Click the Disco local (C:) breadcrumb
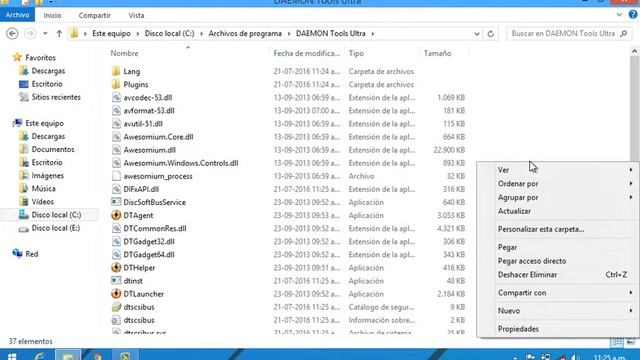This screenshot has height=360, width=640. click(x=169, y=33)
